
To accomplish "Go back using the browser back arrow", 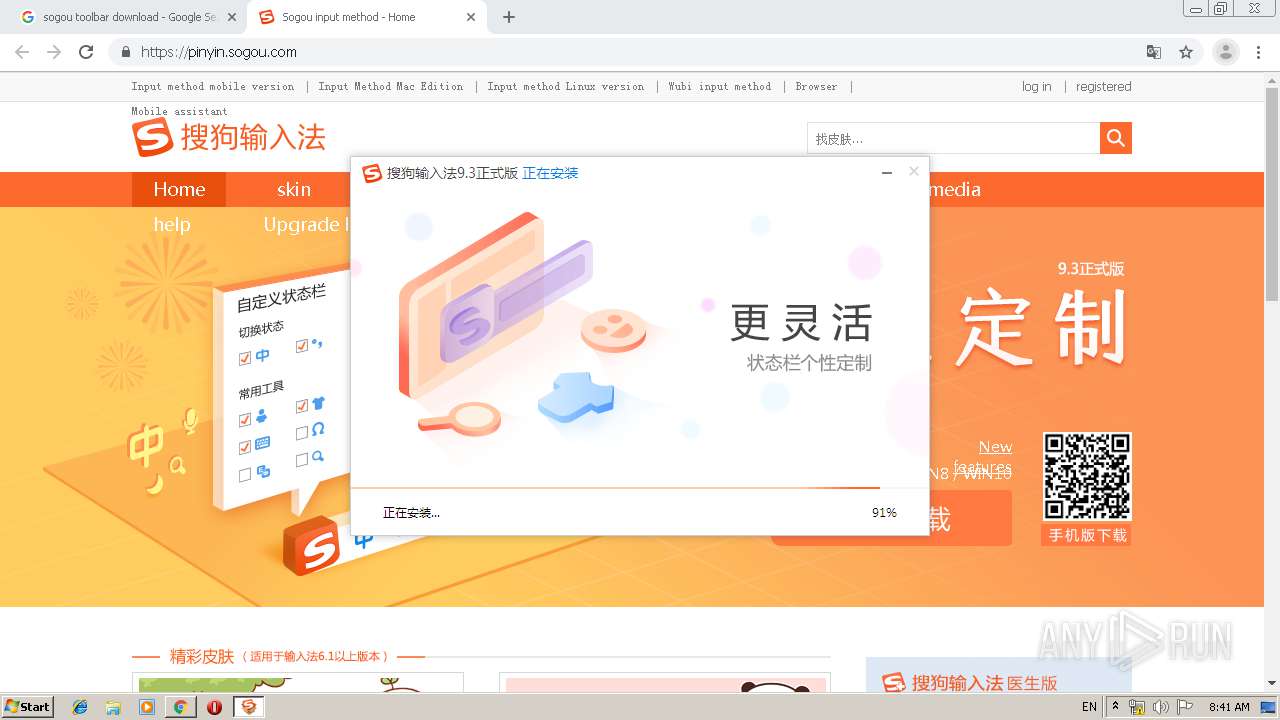I will [22, 52].
